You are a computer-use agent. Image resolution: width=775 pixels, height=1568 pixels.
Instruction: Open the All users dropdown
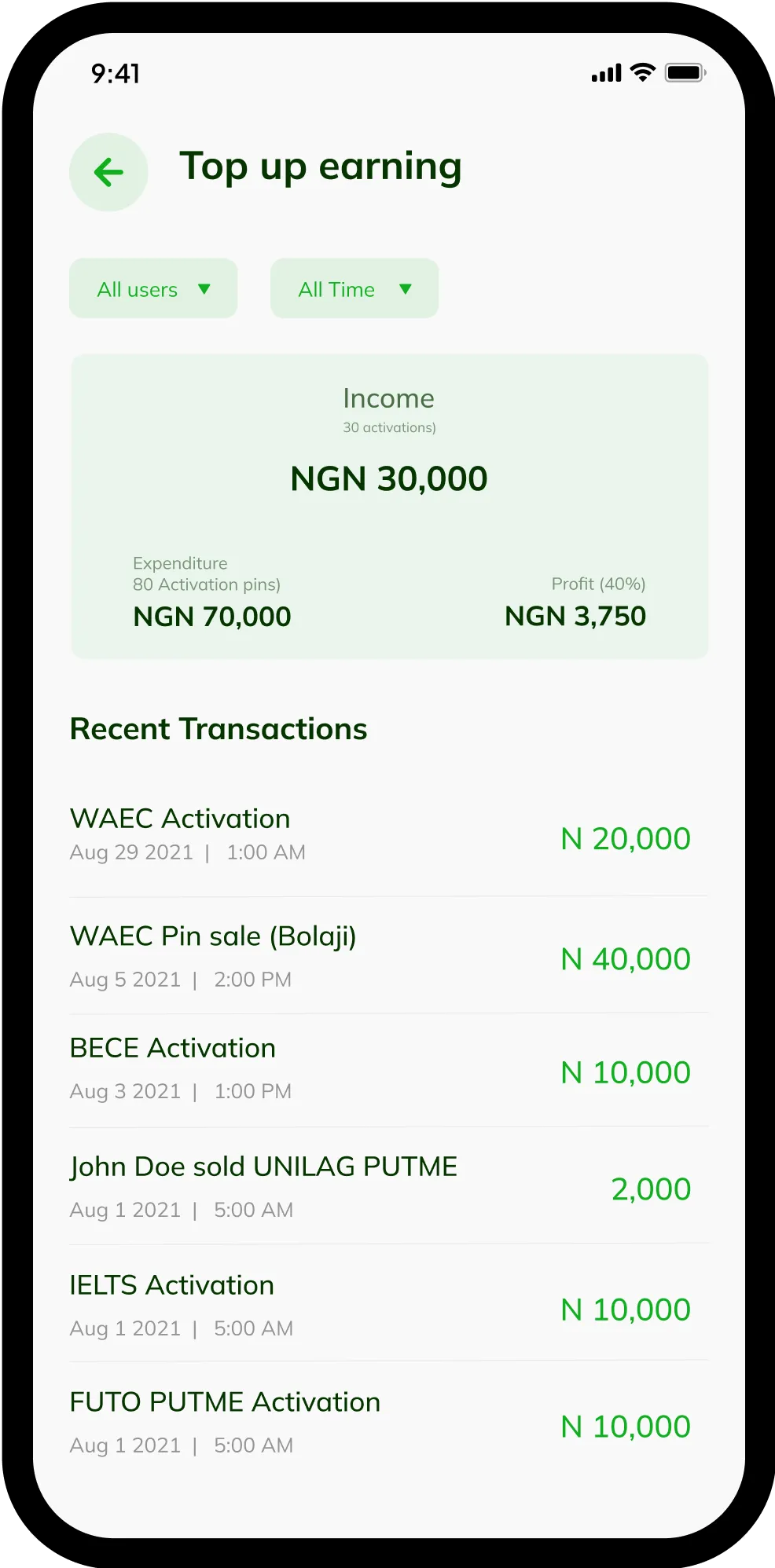click(x=153, y=288)
